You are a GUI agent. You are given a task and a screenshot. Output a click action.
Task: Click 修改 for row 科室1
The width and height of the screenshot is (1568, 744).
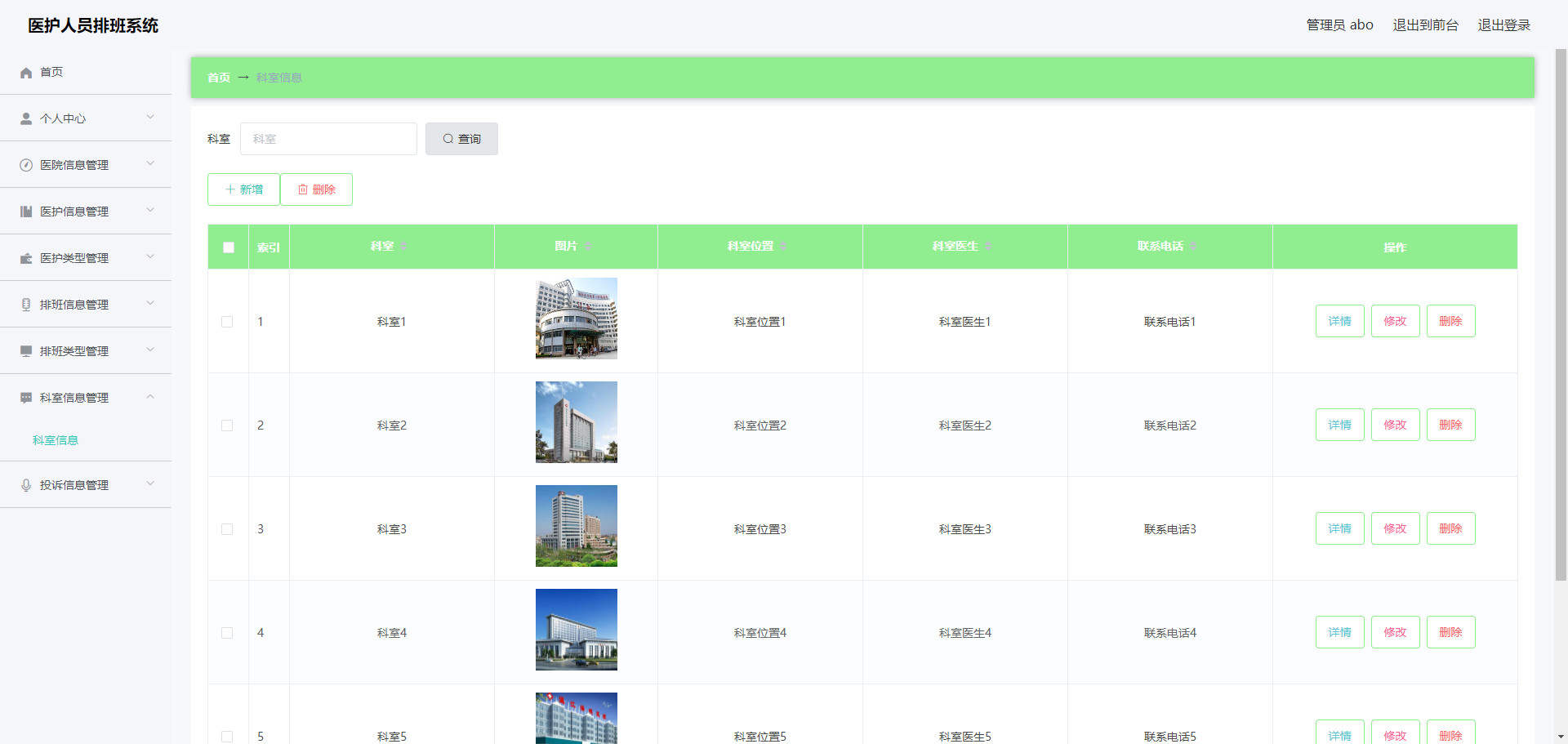(x=1395, y=321)
